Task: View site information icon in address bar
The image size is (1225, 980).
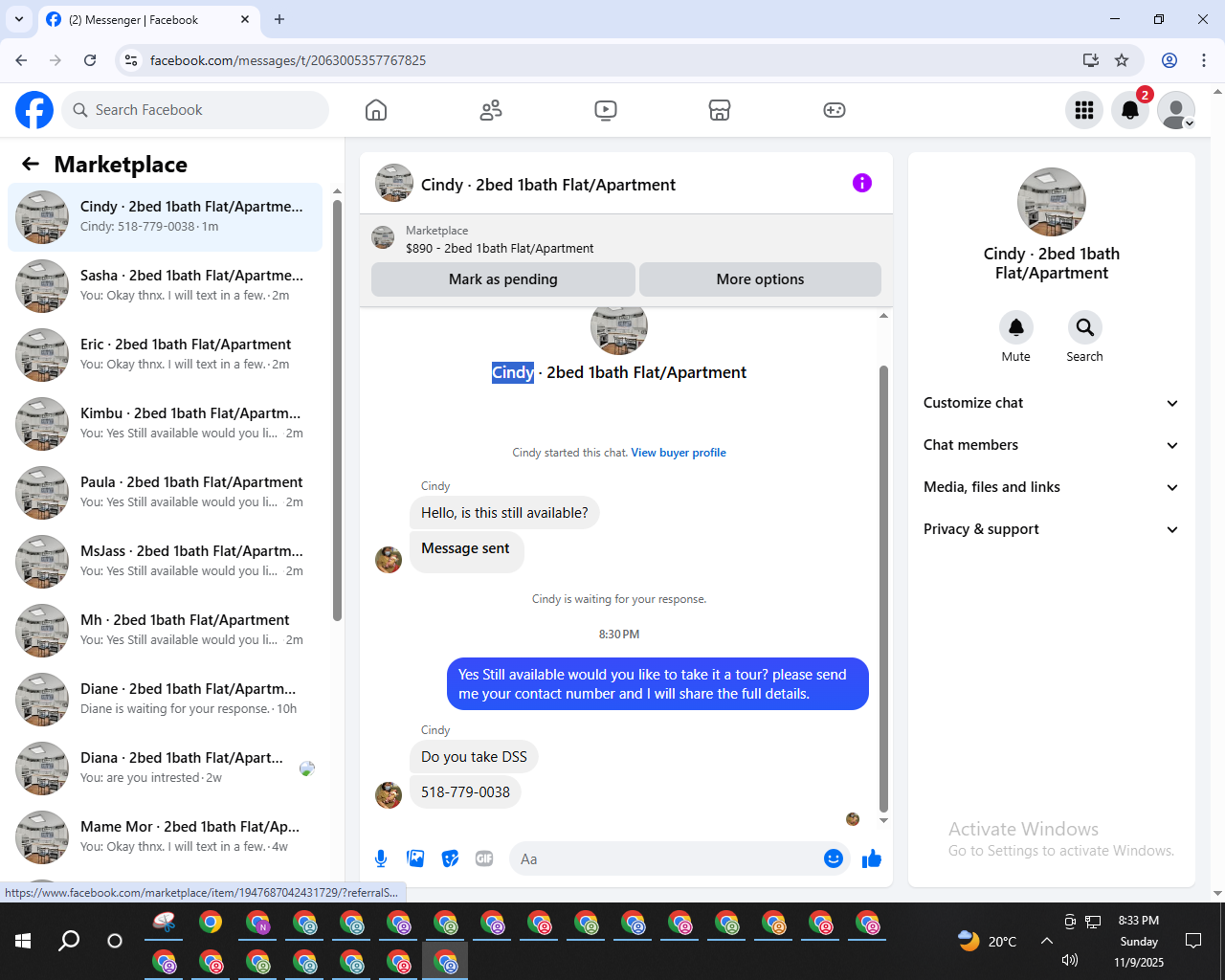Action: pos(131,60)
